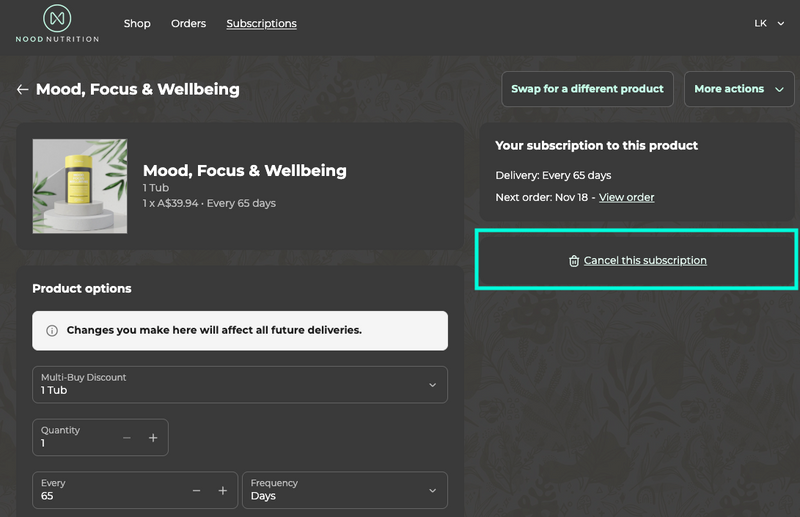Open the Multi-Buy Discount dropdown

pos(239,385)
